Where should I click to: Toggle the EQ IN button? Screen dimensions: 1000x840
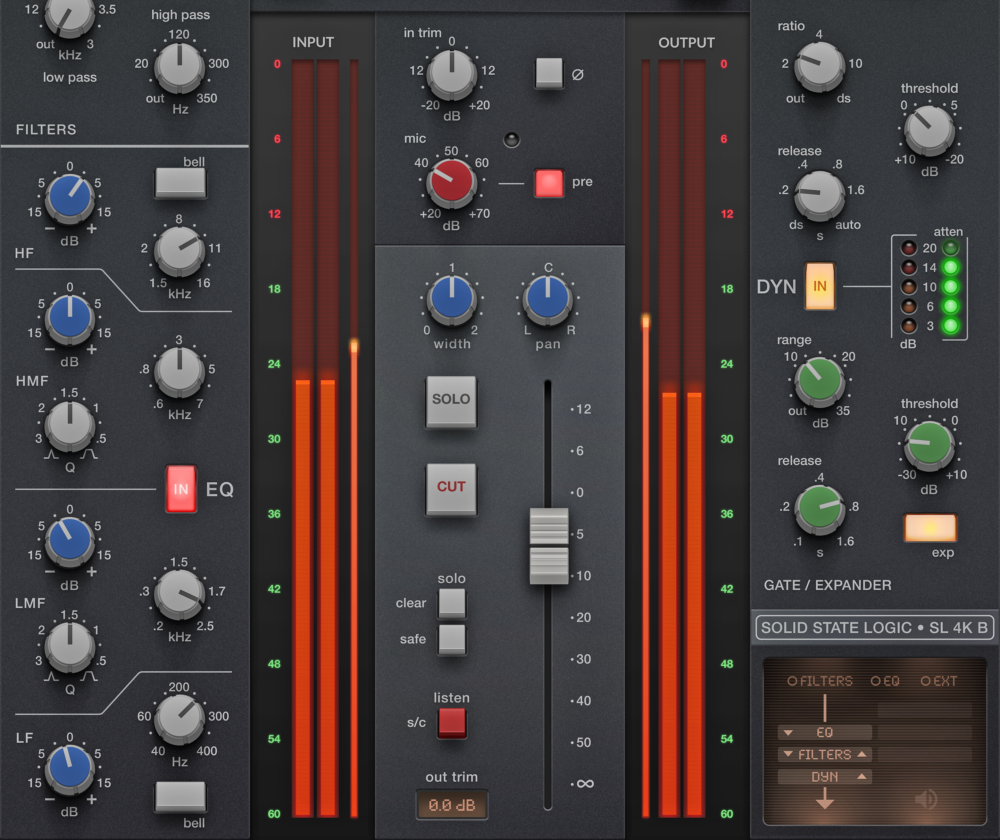[x=180, y=489]
